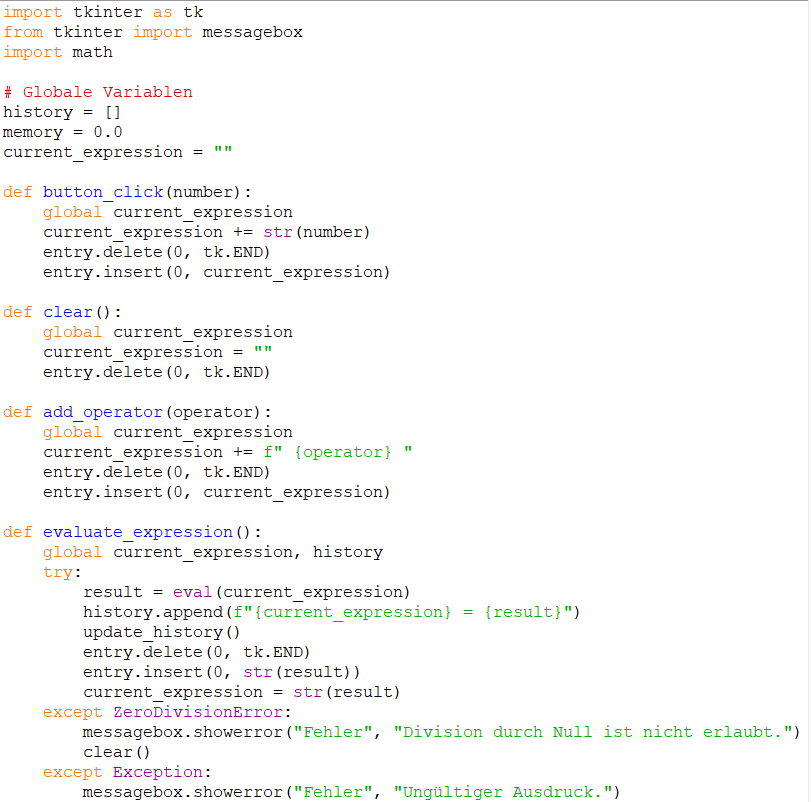Click on the 'history = []' line

click(x=62, y=112)
